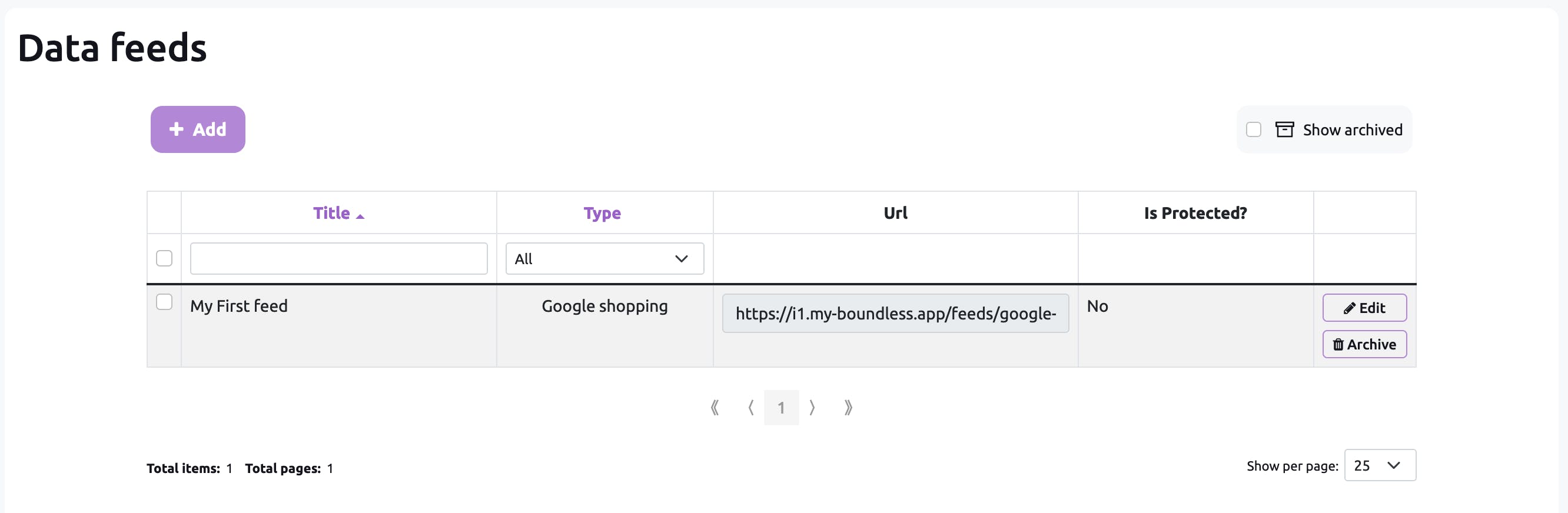Click the My First feed title
Screen dimensions: 1568x513
238,306
